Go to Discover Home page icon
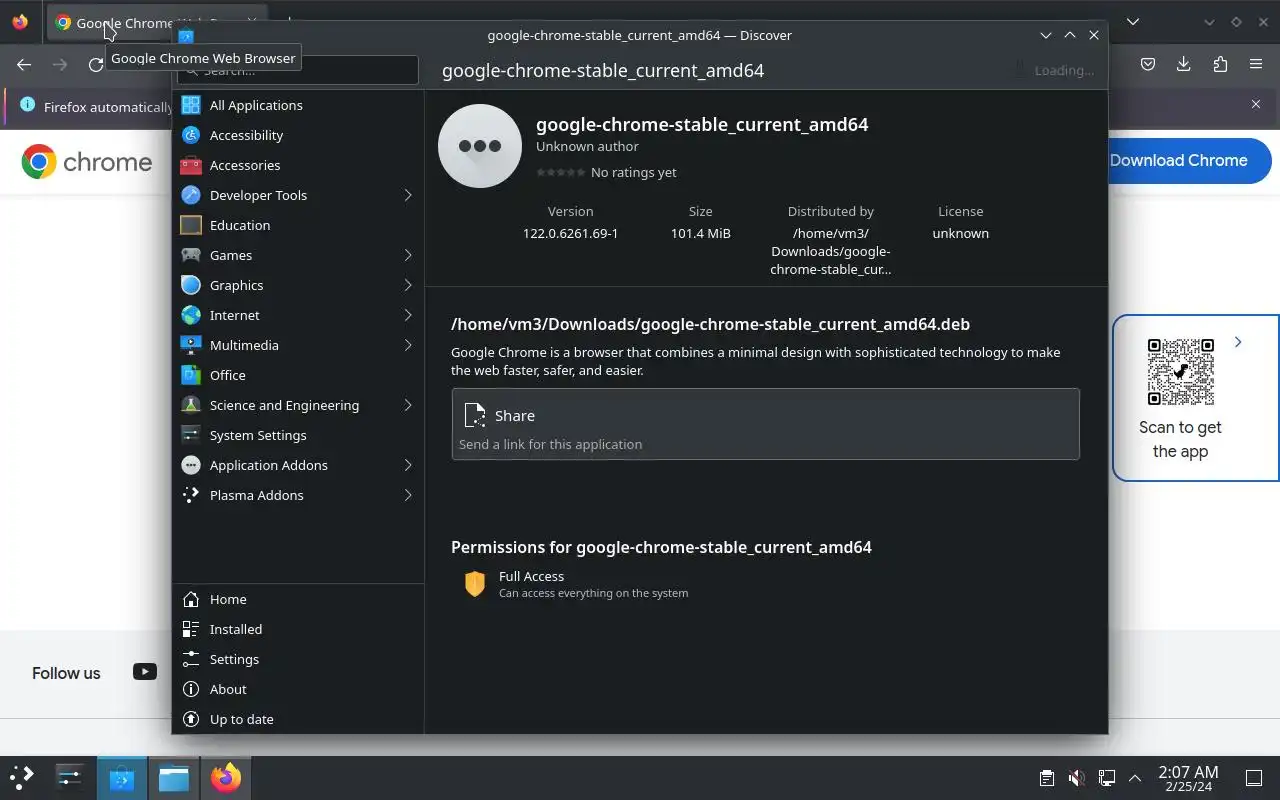The width and height of the screenshot is (1280, 800). pyautogui.click(x=191, y=599)
